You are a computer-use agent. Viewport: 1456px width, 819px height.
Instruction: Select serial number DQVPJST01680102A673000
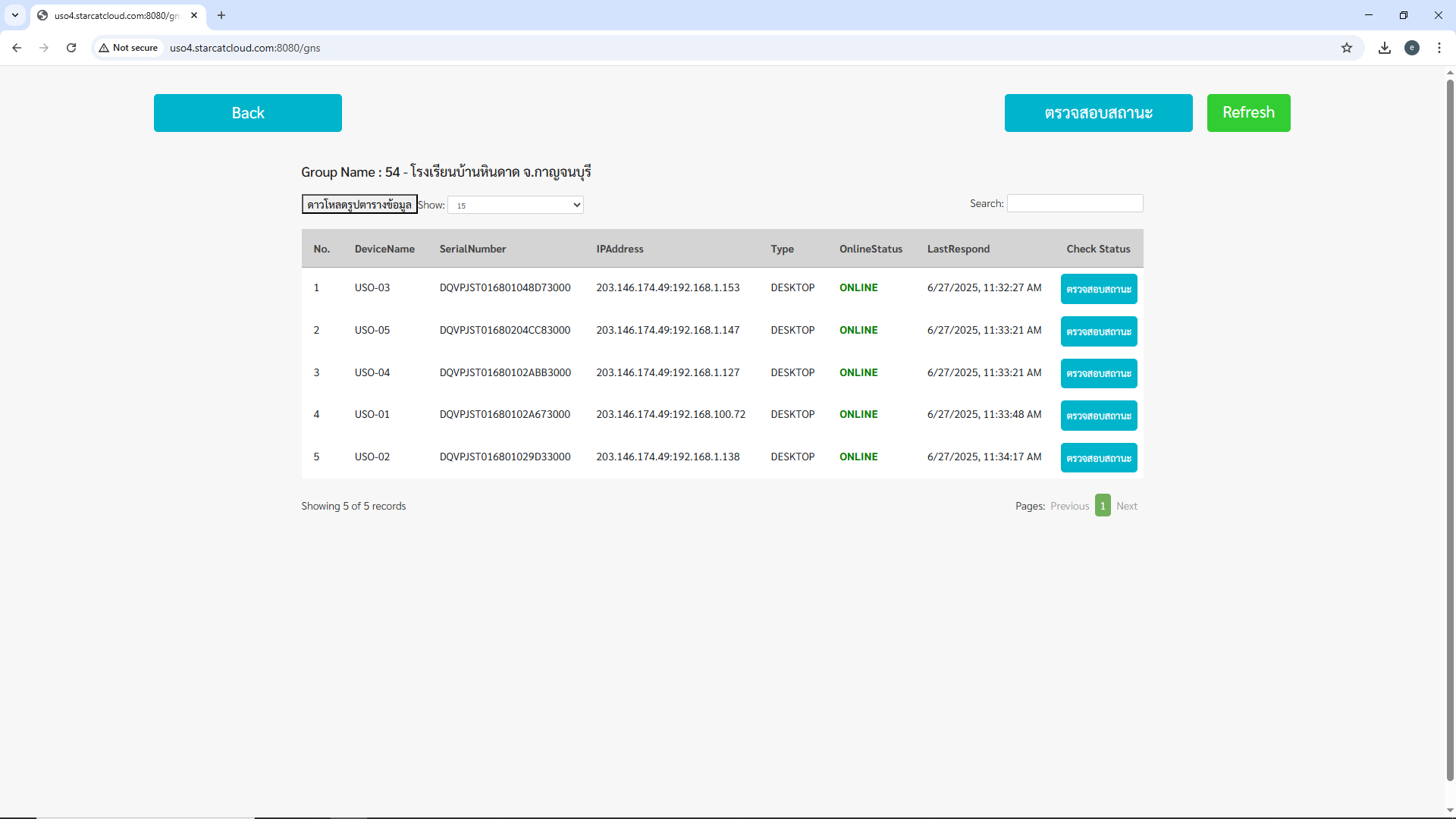pyautogui.click(x=505, y=414)
